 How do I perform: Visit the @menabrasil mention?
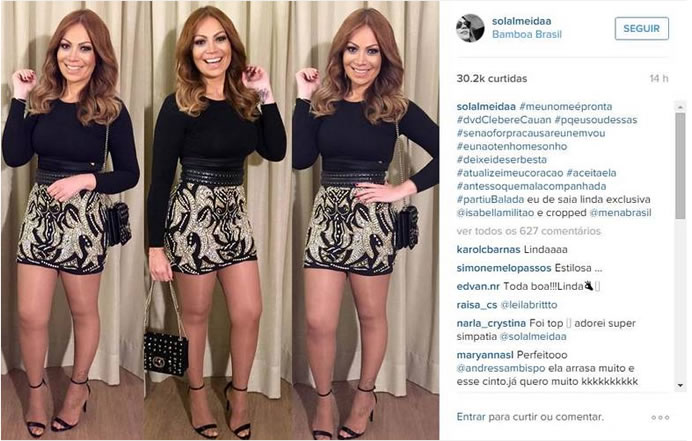pos(620,213)
